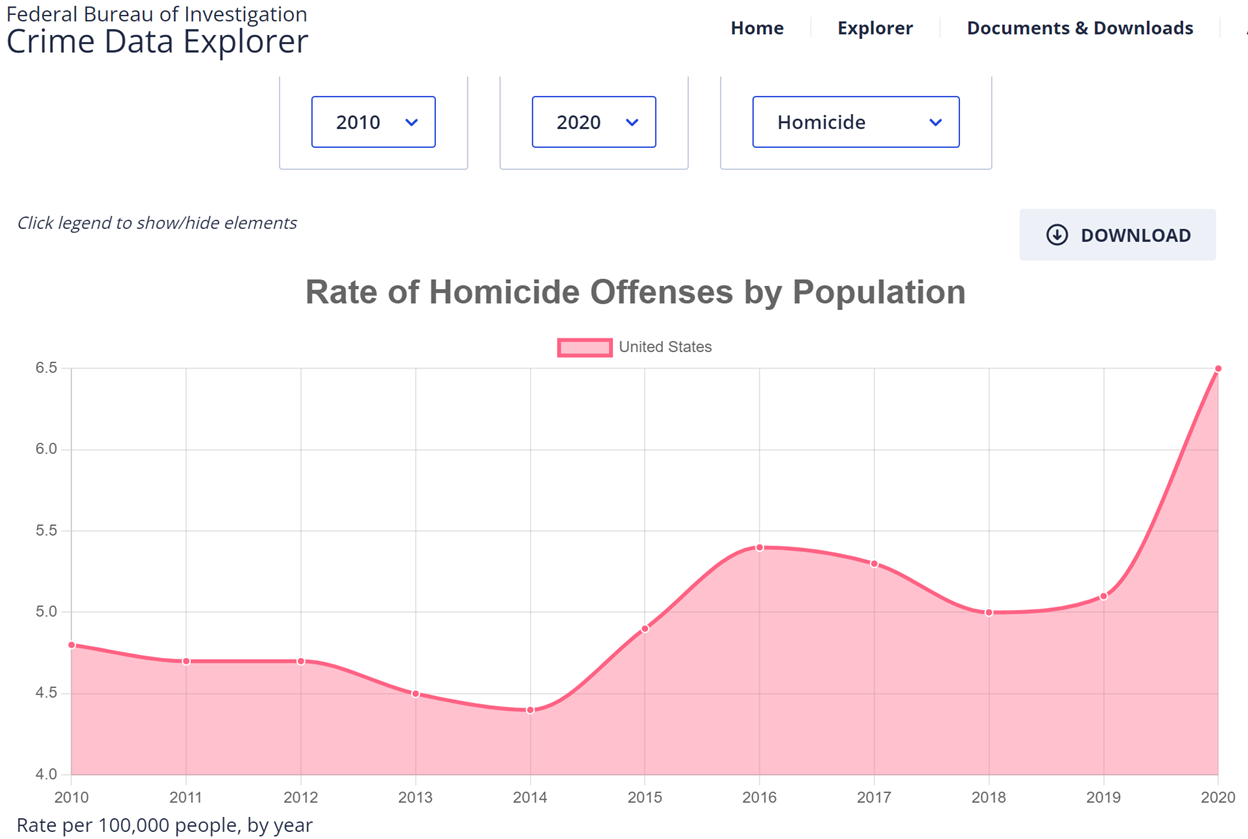Click the Crime Data Explorer header link
Viewport: 1248px width, 839px height.
tap(157, 42)
